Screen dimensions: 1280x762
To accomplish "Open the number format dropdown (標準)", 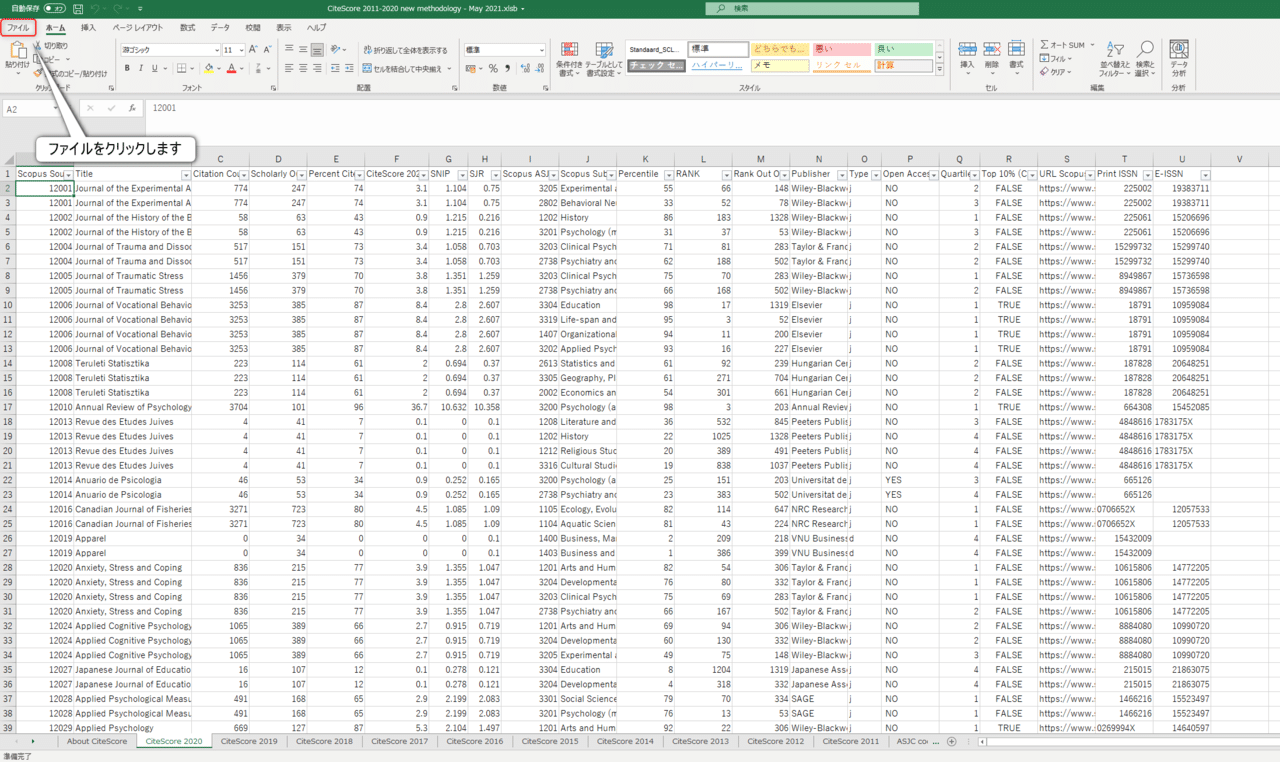I will (x=541, y=50).
